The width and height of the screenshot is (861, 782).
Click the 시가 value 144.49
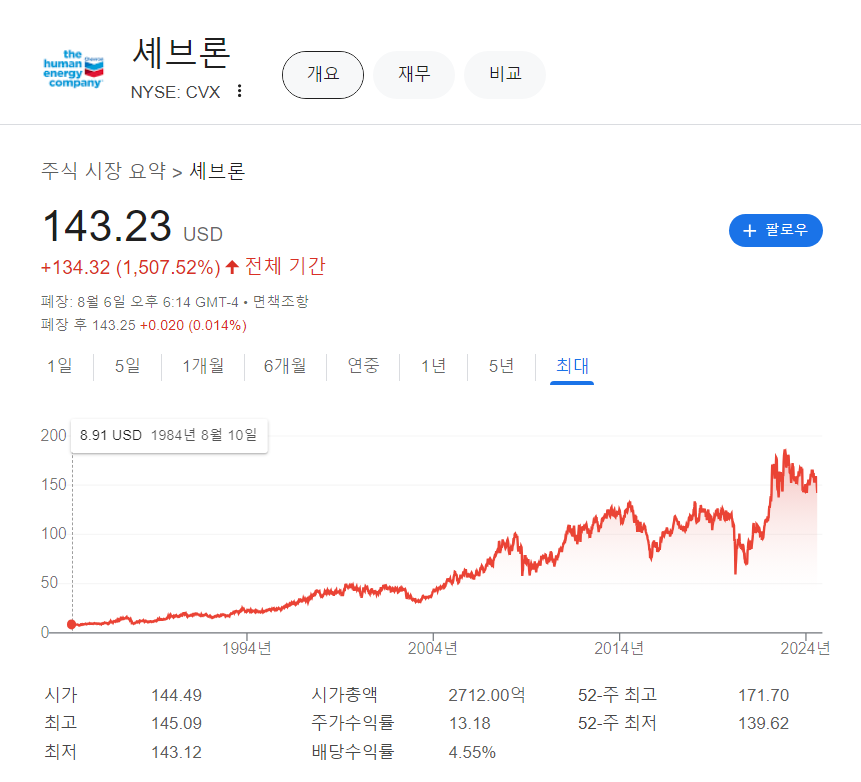176,695
